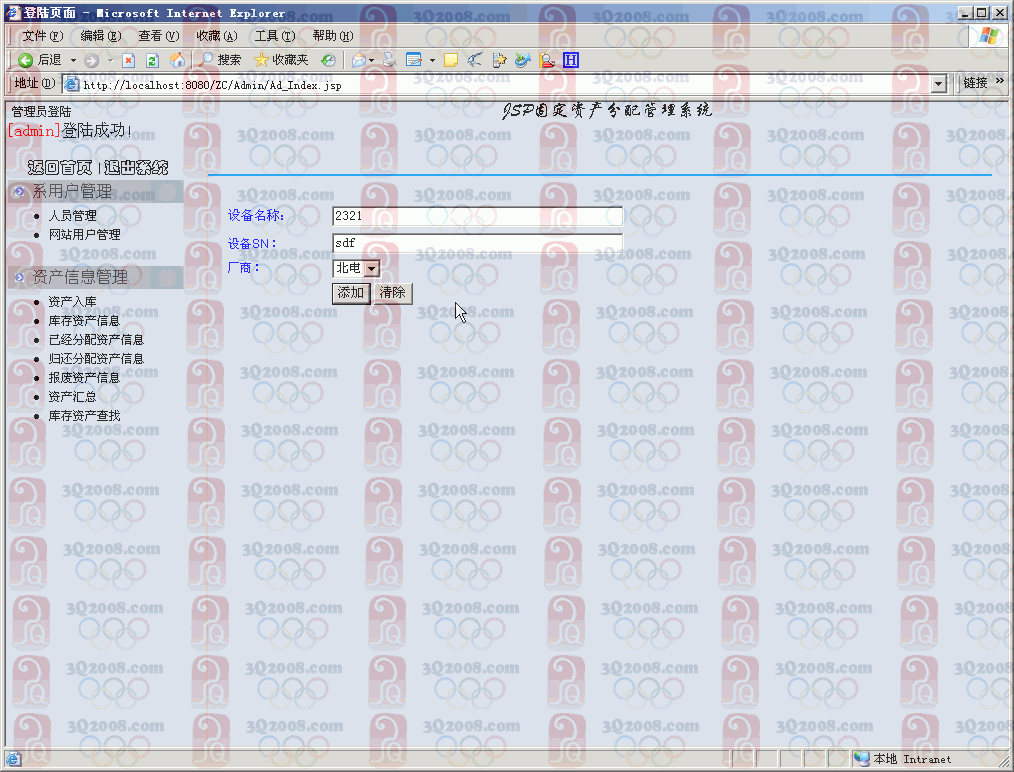Minimize the Internet Explorer window

(966, 13)
